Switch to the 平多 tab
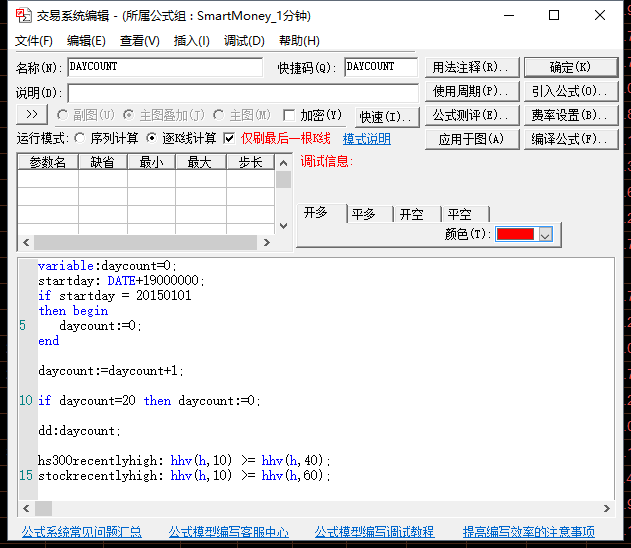 369,214
